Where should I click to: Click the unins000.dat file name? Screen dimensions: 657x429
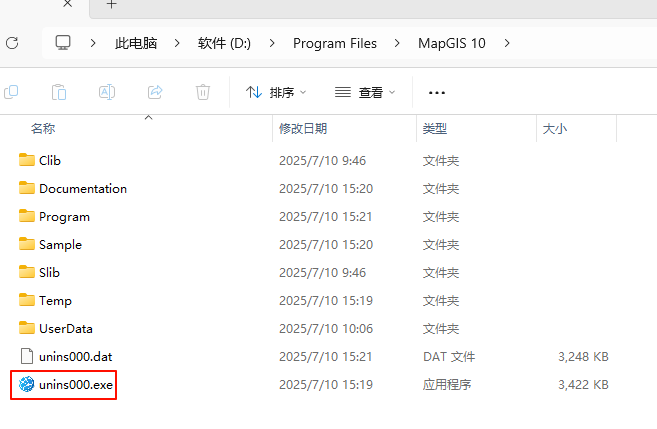(75, 357)
